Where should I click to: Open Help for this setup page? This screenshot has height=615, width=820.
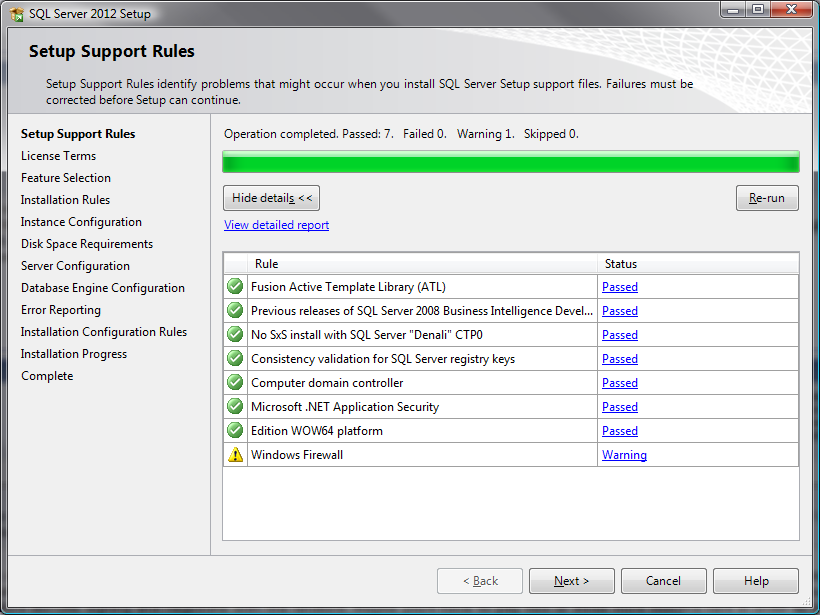coord(756,581)
